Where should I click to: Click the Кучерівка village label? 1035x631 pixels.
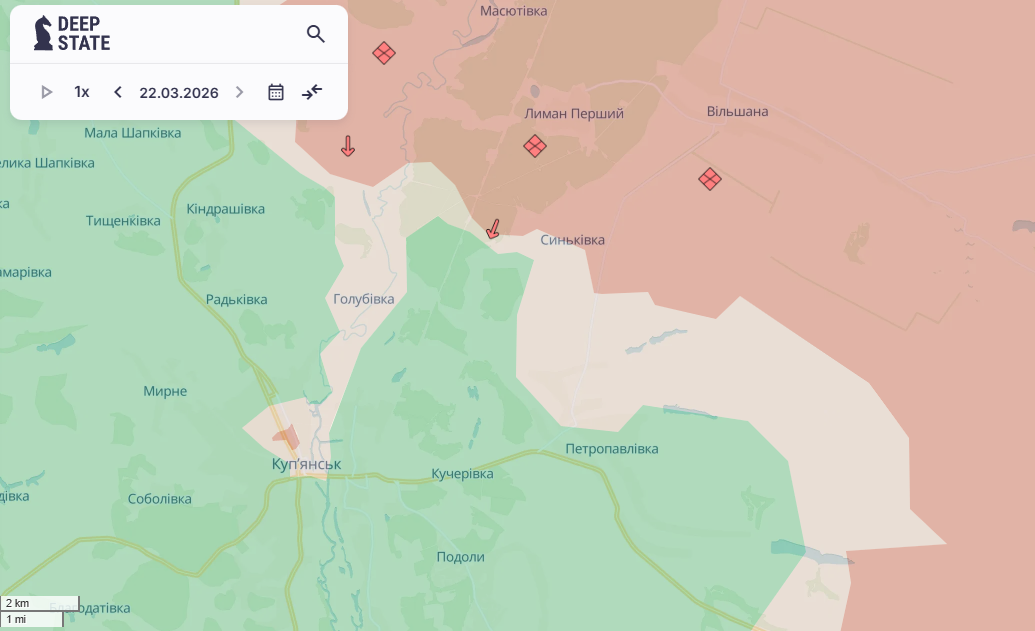click(x=462, y=474)
